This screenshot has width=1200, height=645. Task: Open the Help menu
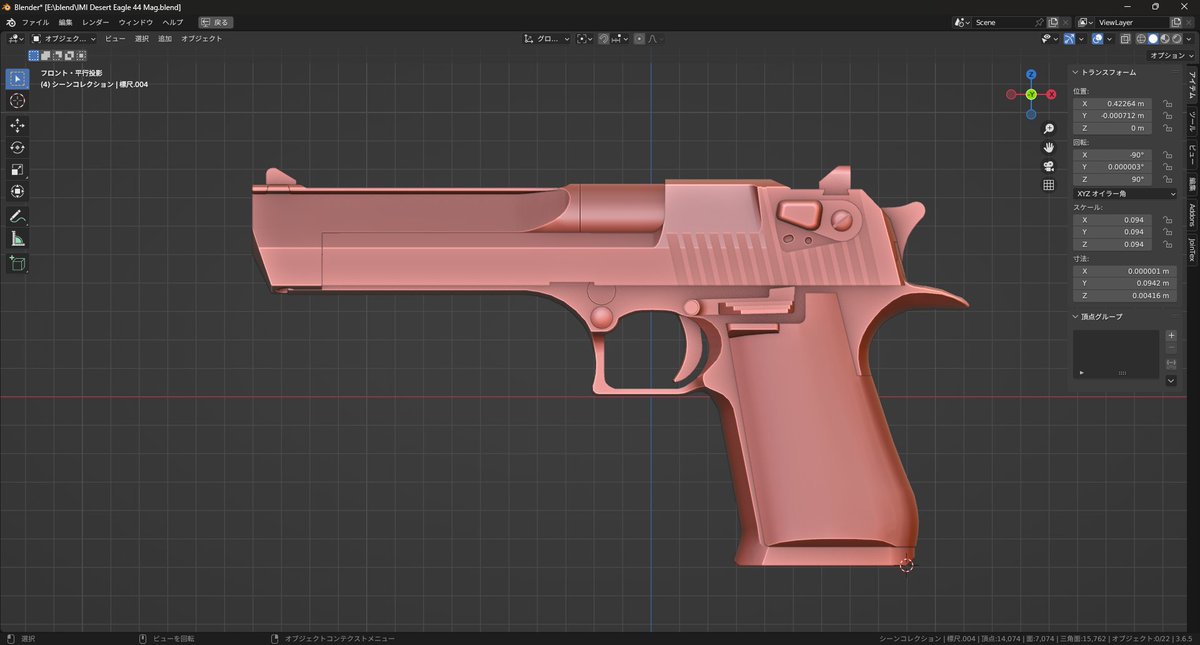(x=173, y=22)
